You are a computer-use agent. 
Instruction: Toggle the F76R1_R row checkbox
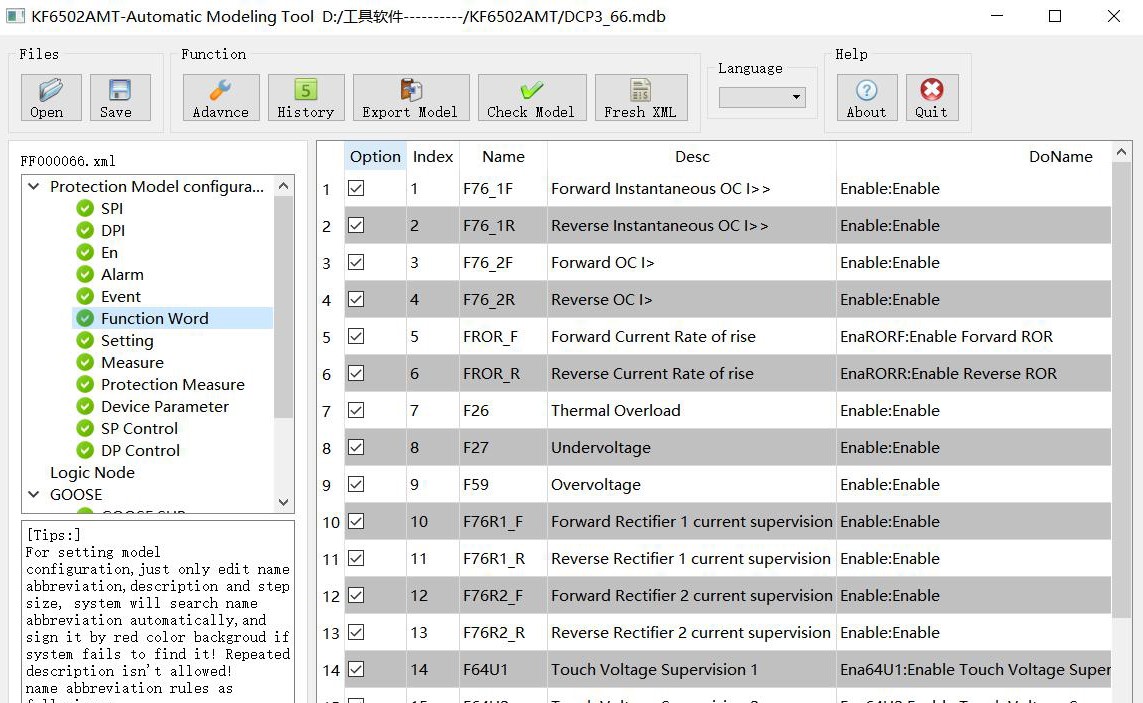[356, 559]
